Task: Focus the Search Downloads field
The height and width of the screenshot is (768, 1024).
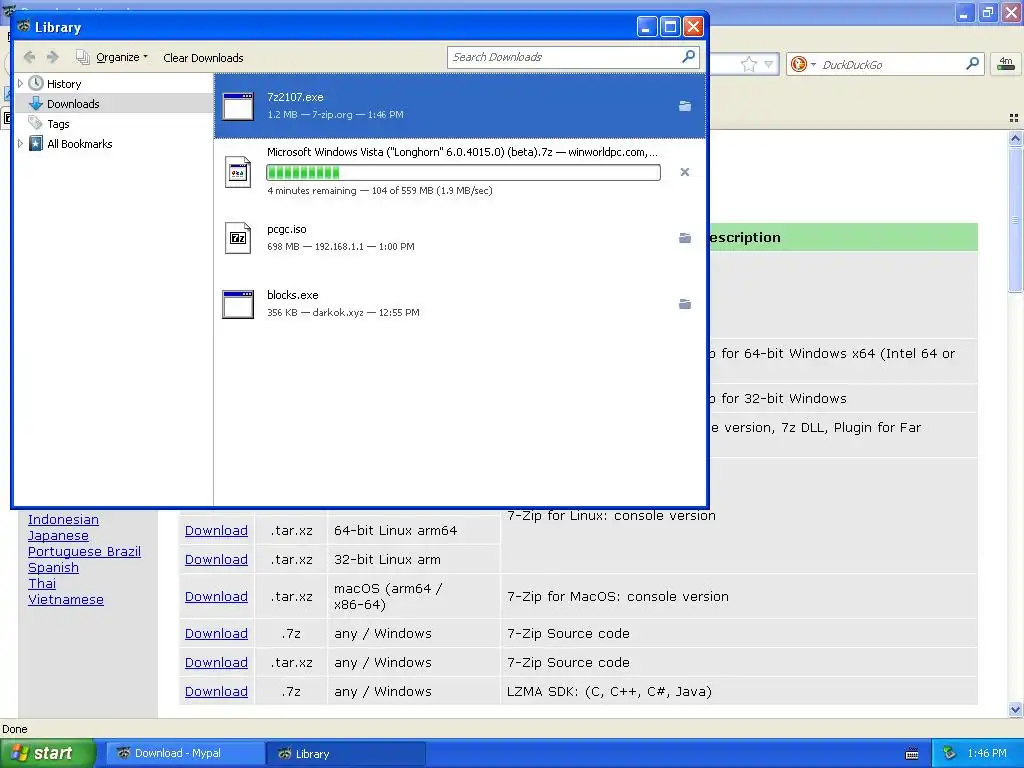Action: (573, 57)
